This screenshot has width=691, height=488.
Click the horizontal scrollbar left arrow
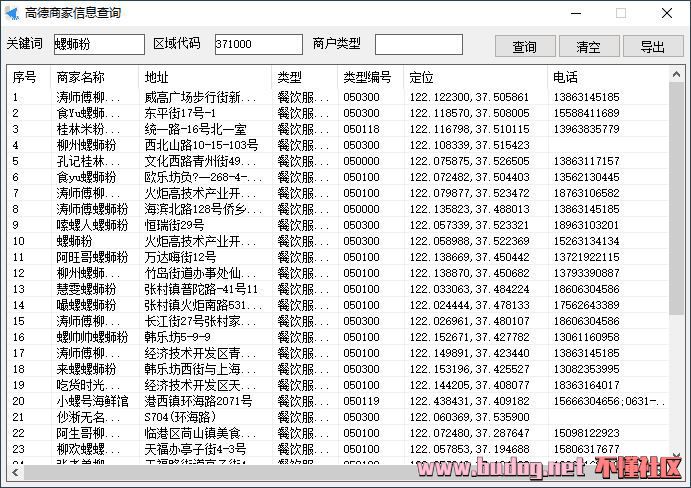pos(15,473)
